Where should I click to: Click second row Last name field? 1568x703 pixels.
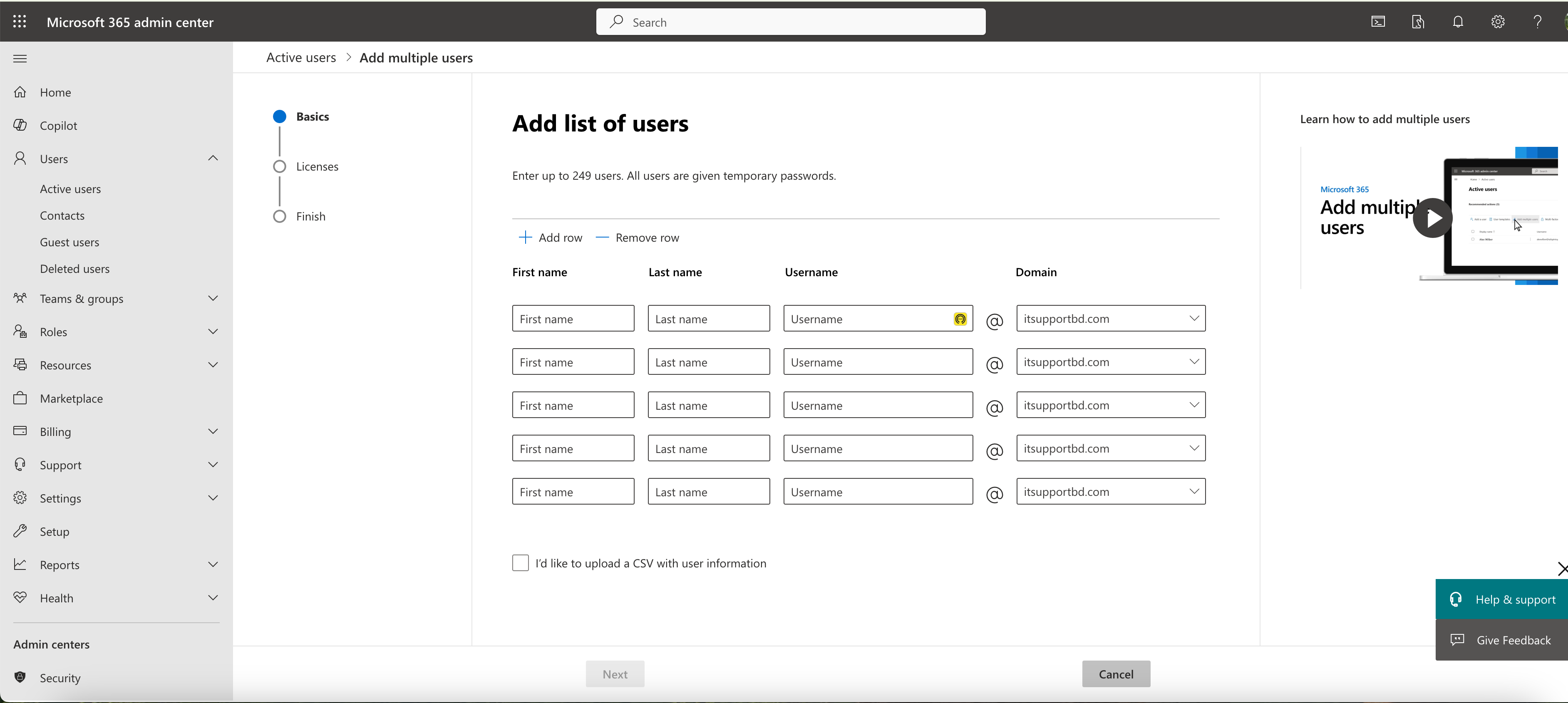point(709,361)
